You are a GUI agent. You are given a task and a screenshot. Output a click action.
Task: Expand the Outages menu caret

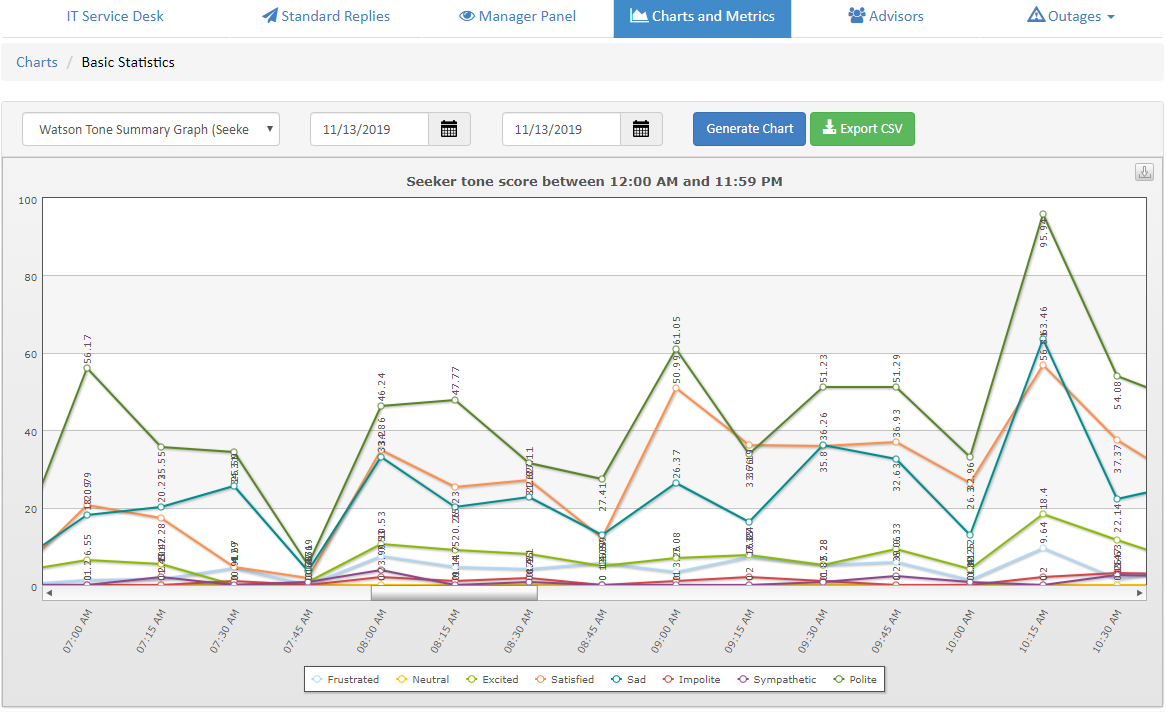[1111, 17]
